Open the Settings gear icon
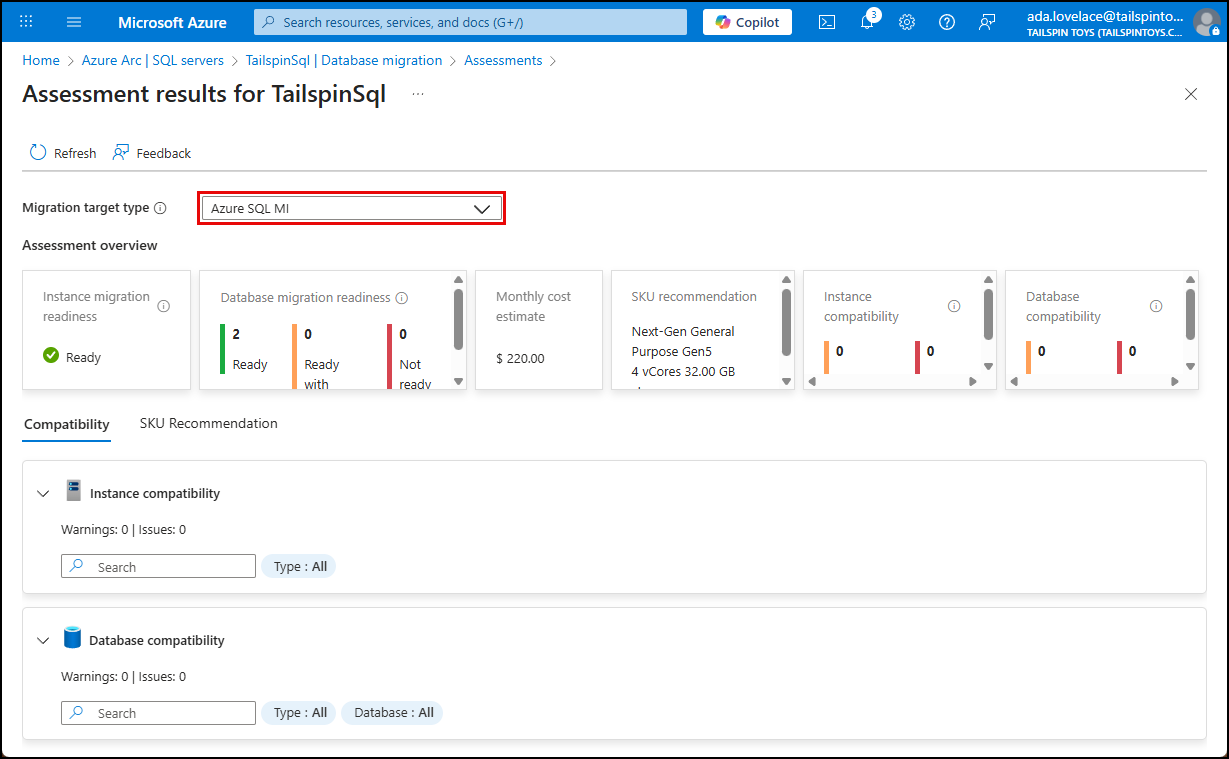Viewport: 1229px width, 759px height. pyautogui.click(x=906, y=21)
